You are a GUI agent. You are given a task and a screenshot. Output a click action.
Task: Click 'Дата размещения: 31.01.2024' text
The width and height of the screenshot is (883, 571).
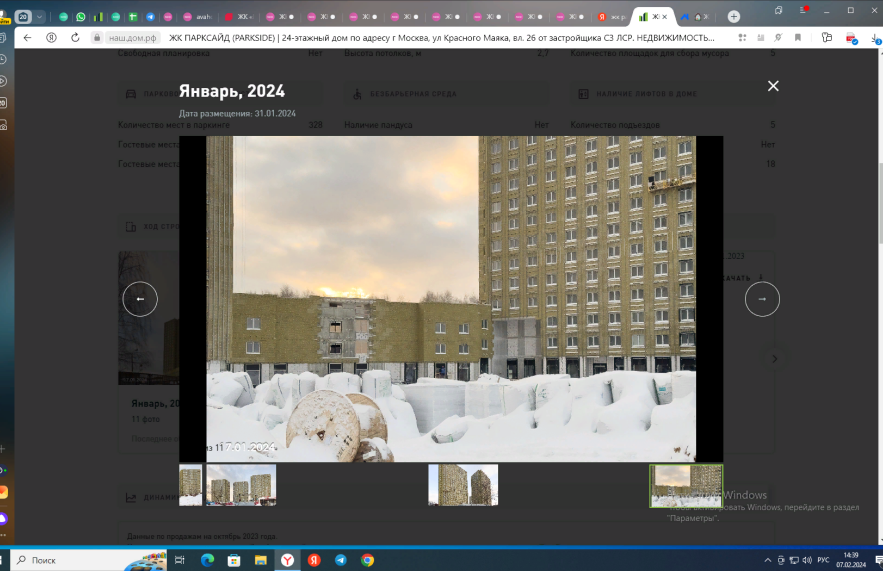pyautogui.click(x=237, y=113)
